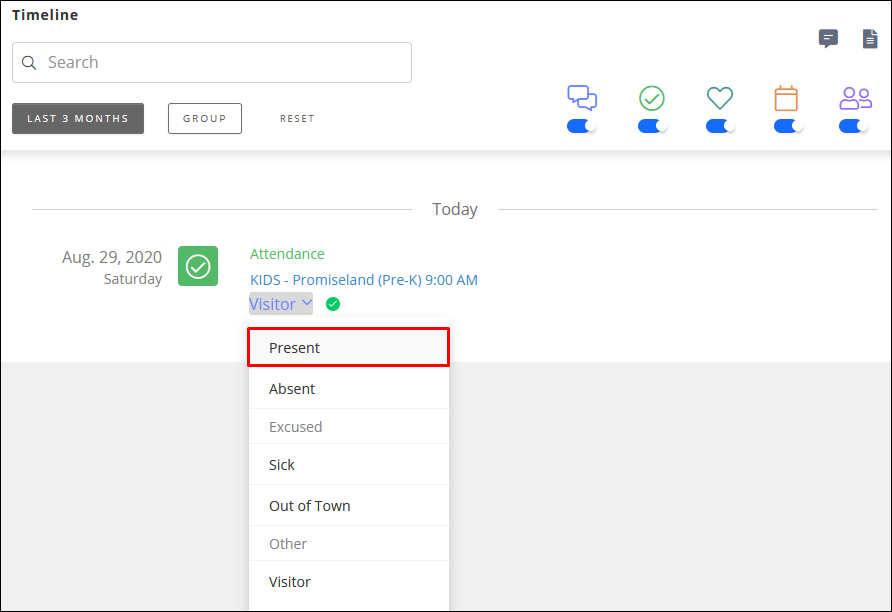The height and width of the screenshot is (612, 892).
Task: Click the orange calendar filter icon
Action: 787,98
